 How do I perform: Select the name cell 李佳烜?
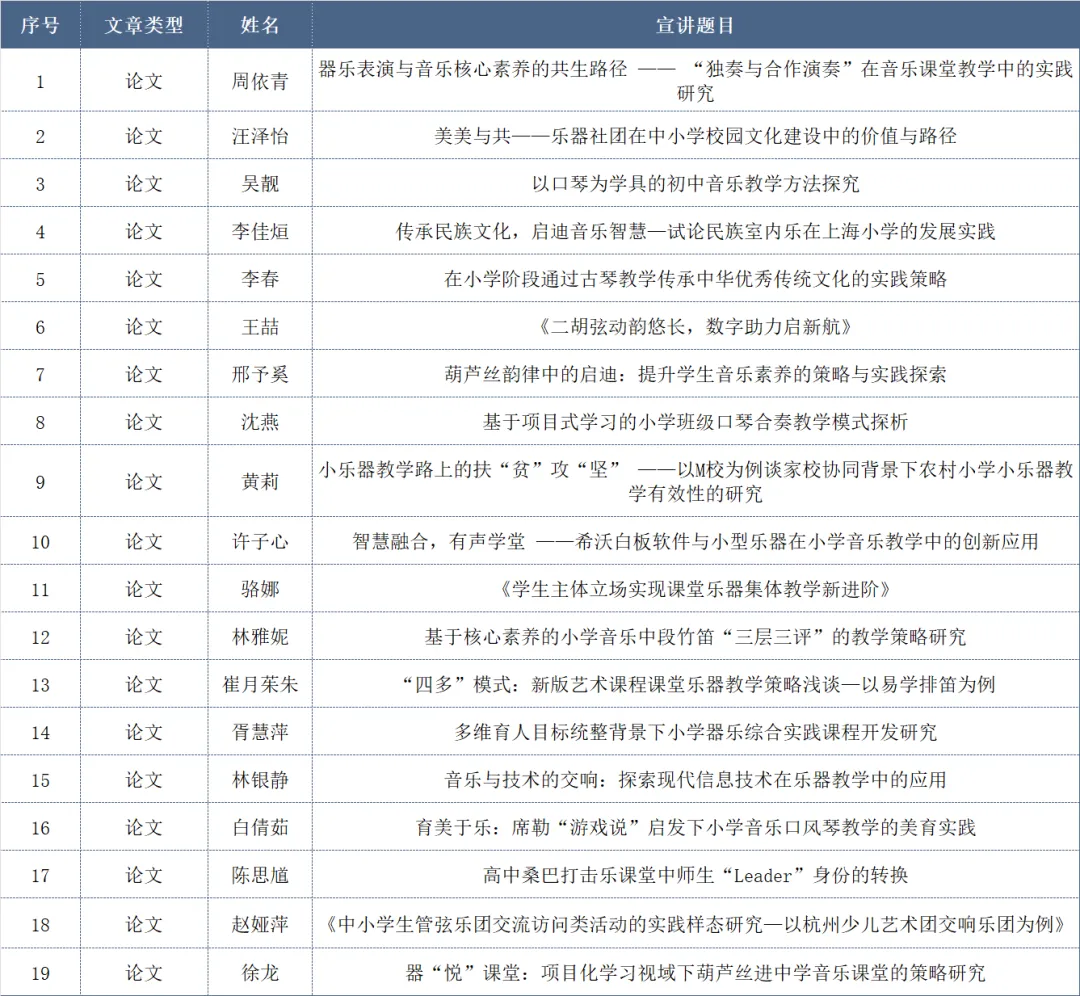(260, 231)
